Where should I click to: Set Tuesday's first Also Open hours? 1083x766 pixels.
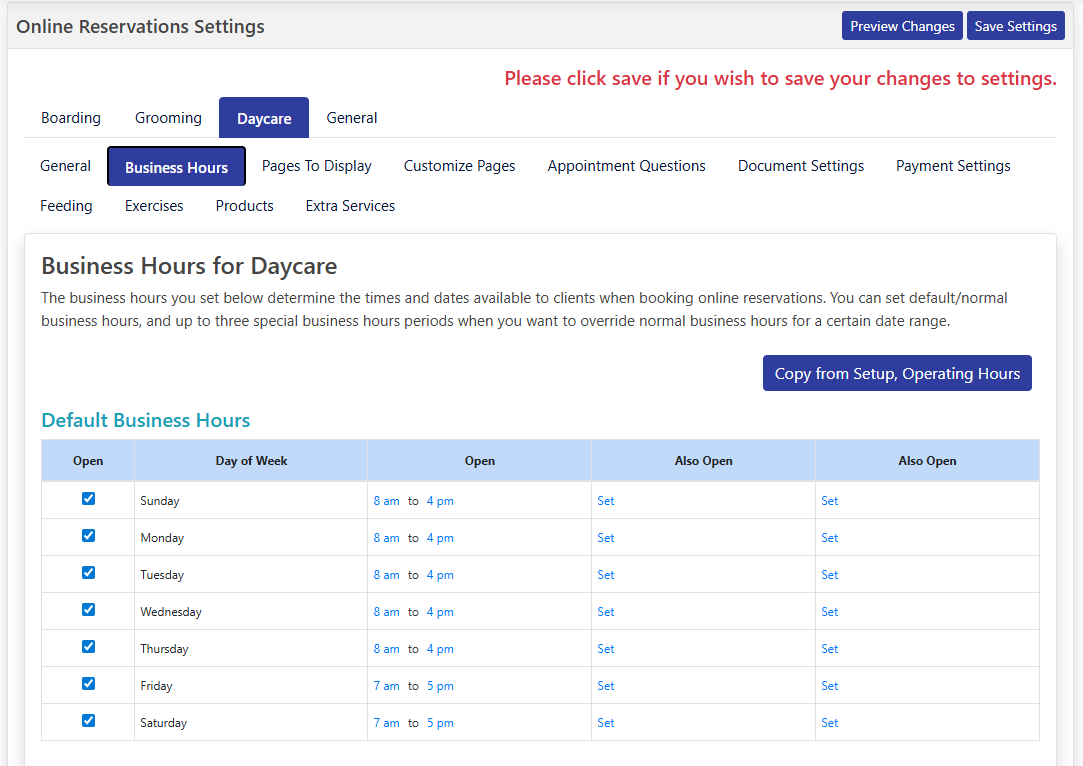(606, 575)
